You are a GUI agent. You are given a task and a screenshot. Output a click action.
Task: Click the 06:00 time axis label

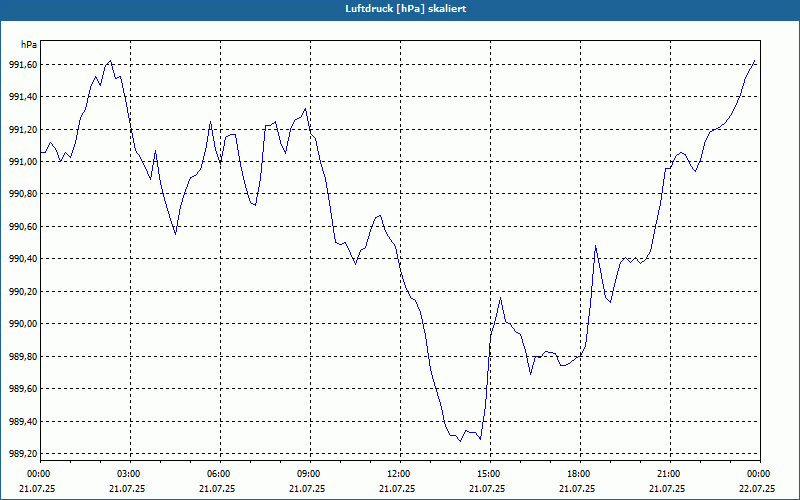click(x=220, y=473)
